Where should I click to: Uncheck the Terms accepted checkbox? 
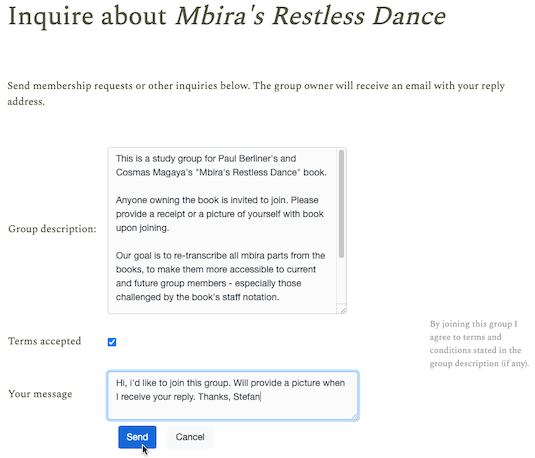point(112,342)
